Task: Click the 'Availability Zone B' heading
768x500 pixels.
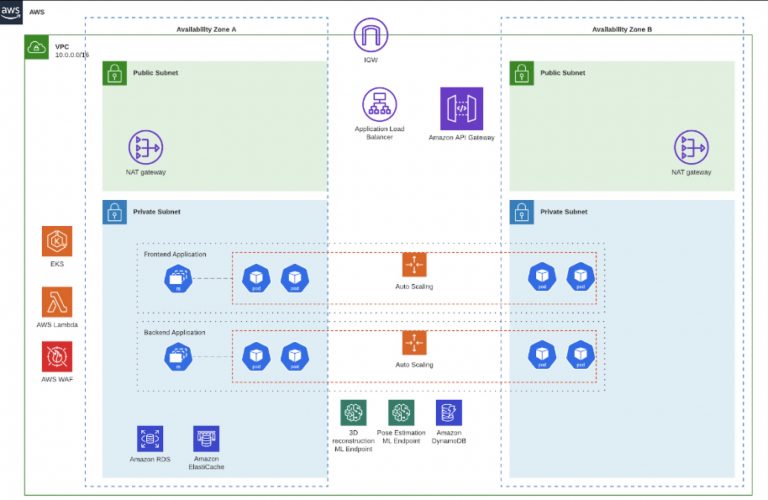Action: 622,29
